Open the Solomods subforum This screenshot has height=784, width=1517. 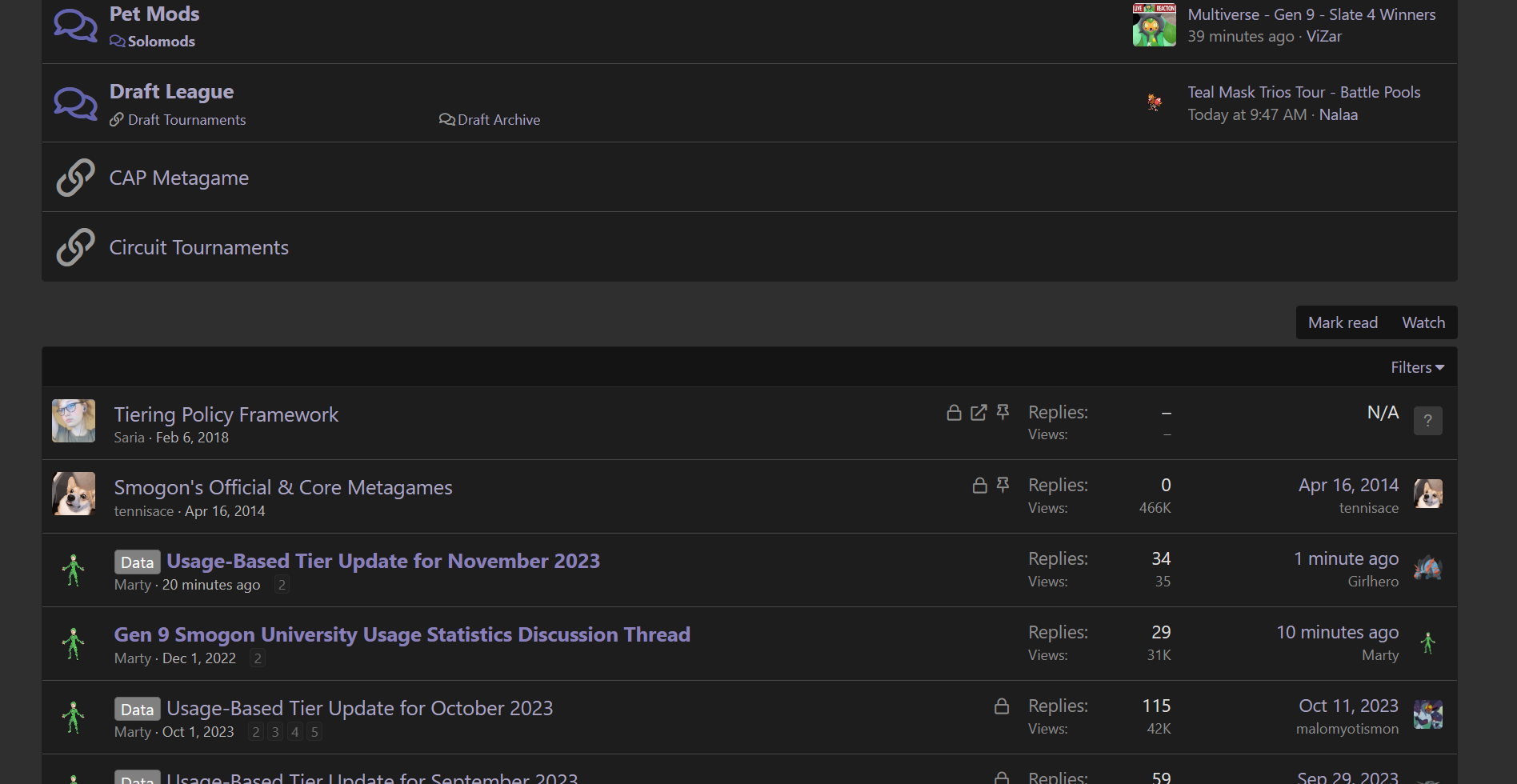click(x=161, y=41)
